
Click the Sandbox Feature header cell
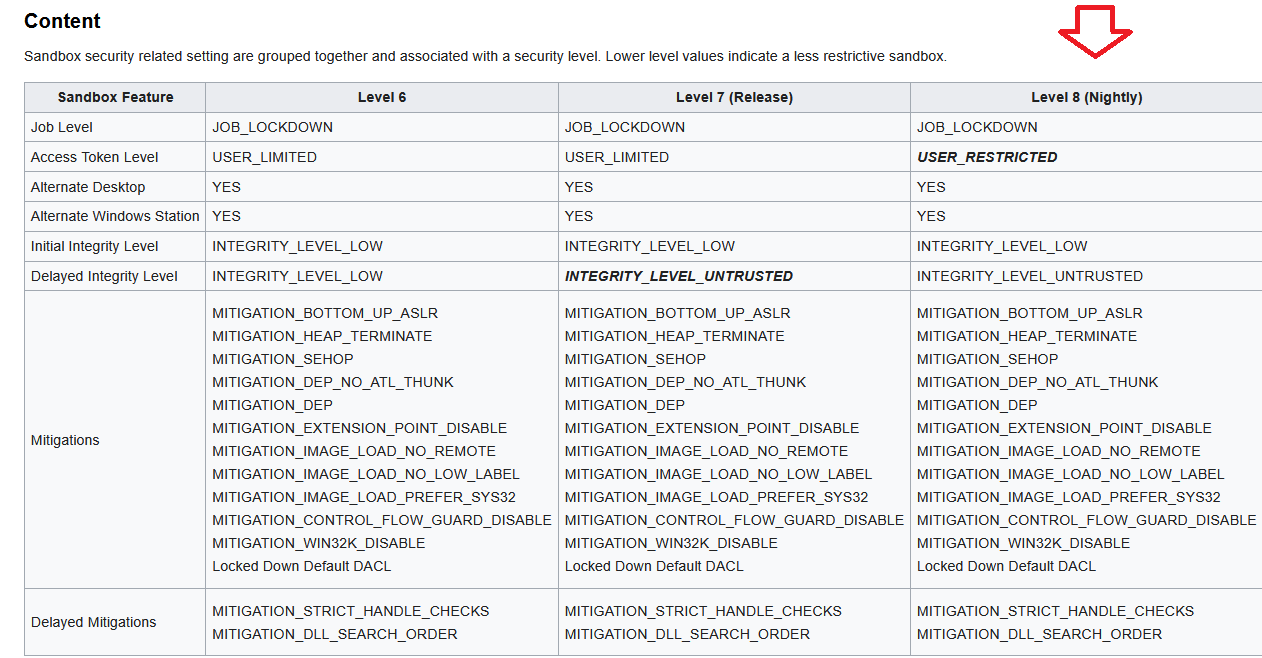pos(115,97)
